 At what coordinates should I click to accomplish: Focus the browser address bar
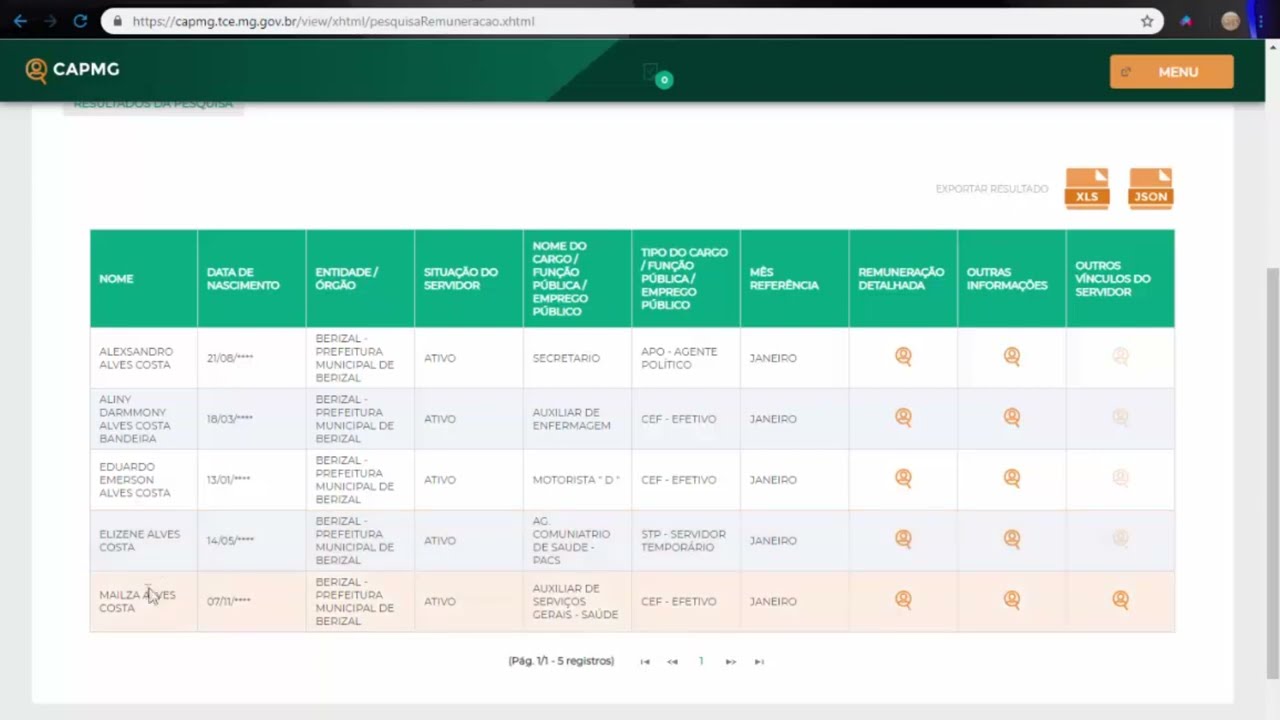[x=632, y=21]
